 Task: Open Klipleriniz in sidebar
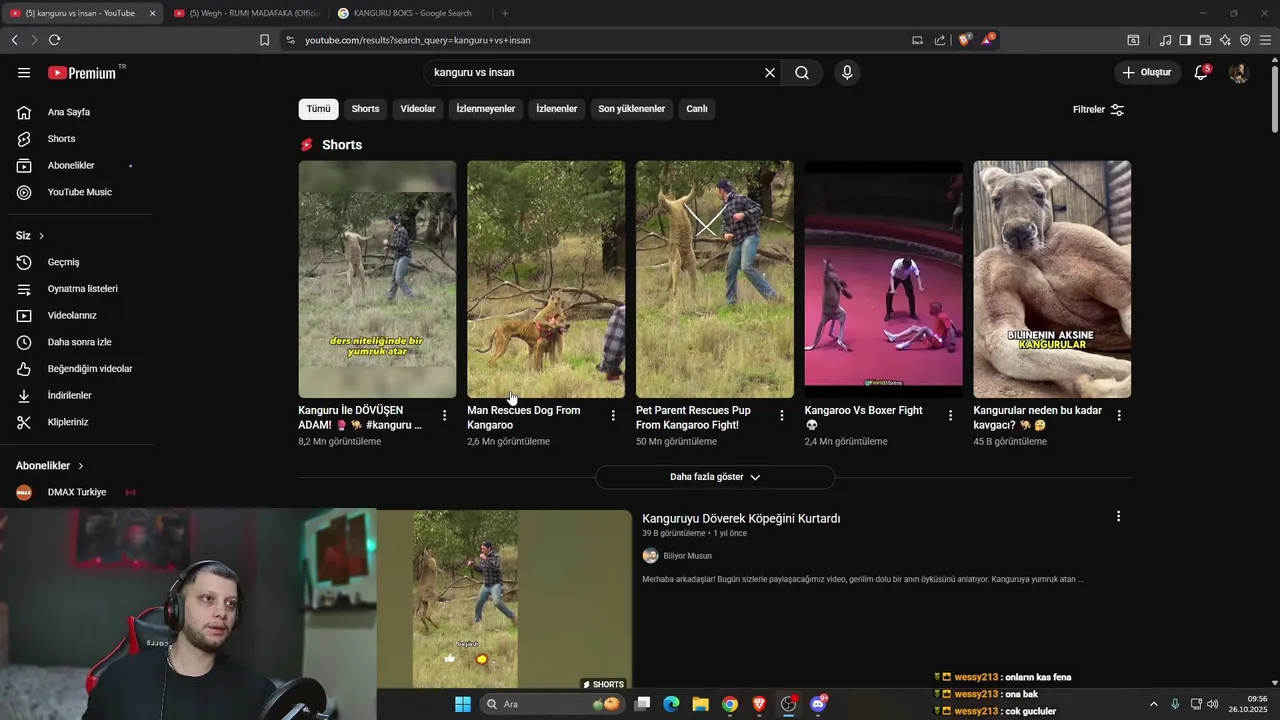tap(68, 422)
